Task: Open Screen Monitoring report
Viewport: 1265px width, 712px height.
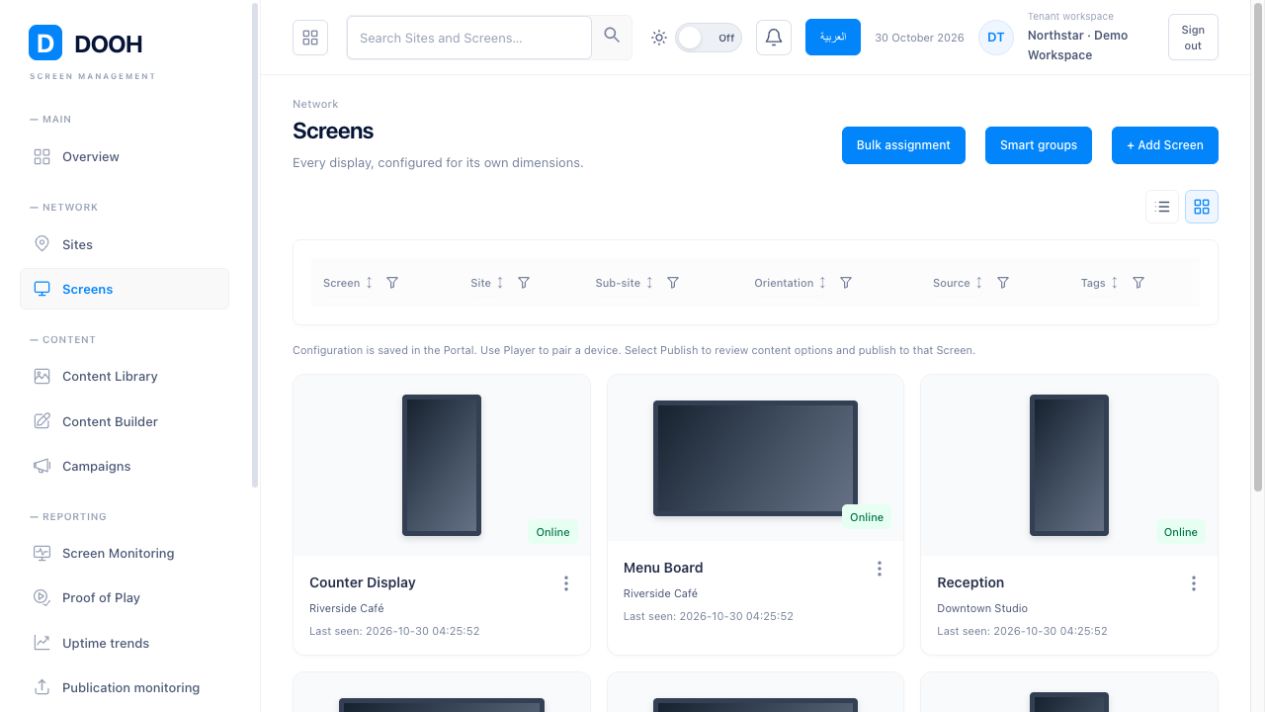Action: click(x=124, y=553)
